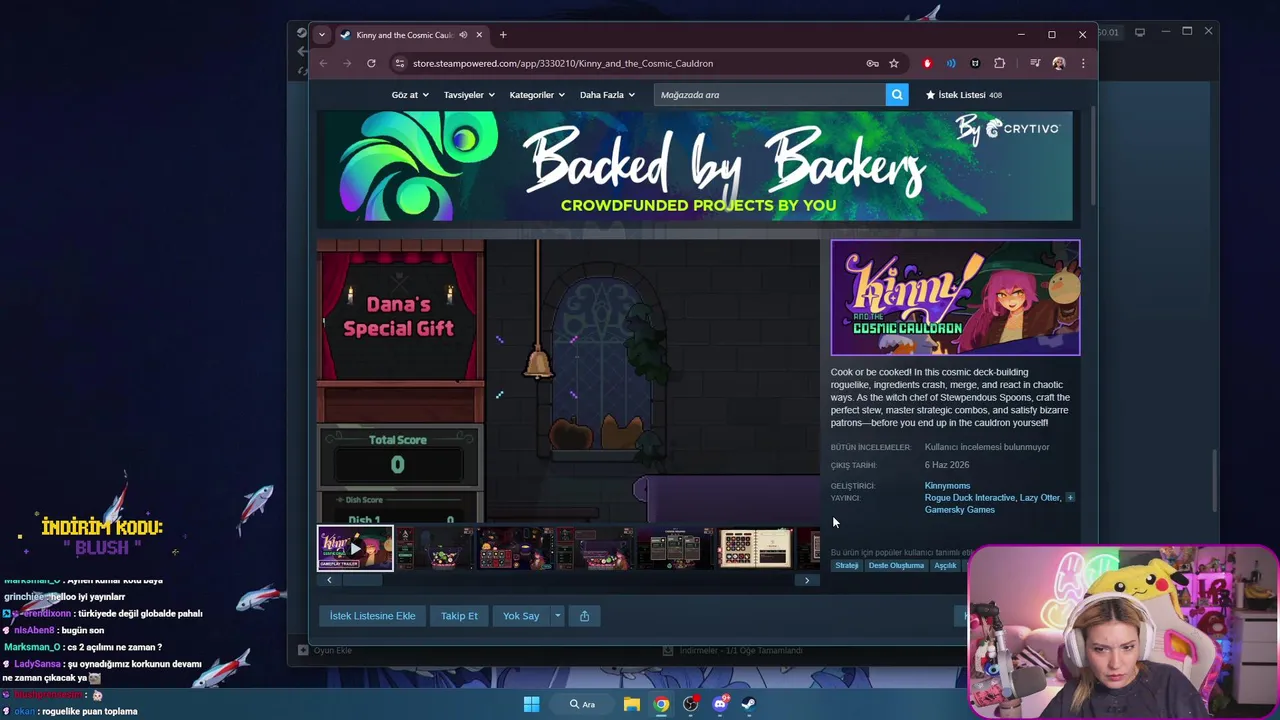Screen dimensions: 1280x720
Task: Open Chrome three-dot menu
Action: tap(1083, 63)
